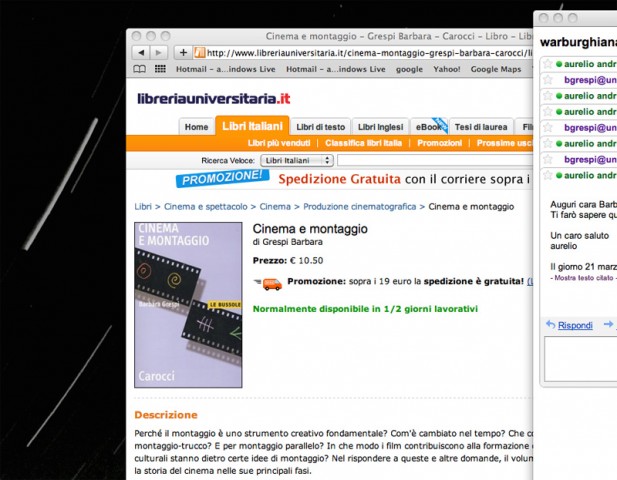Star the first aurelio message
The image size is (617, 480).
(548, 64)
